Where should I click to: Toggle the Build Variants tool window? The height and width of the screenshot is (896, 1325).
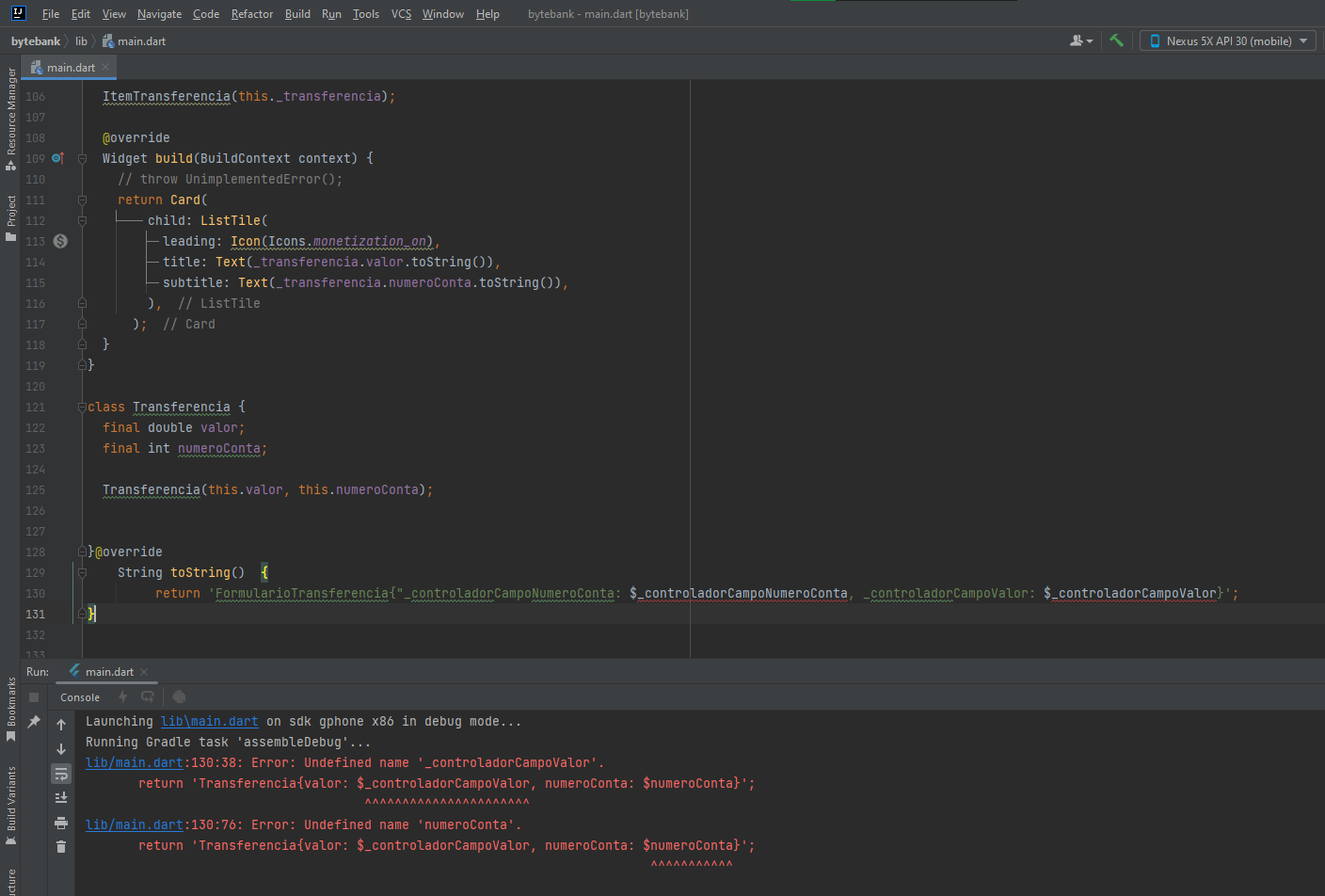click(10, 805)
